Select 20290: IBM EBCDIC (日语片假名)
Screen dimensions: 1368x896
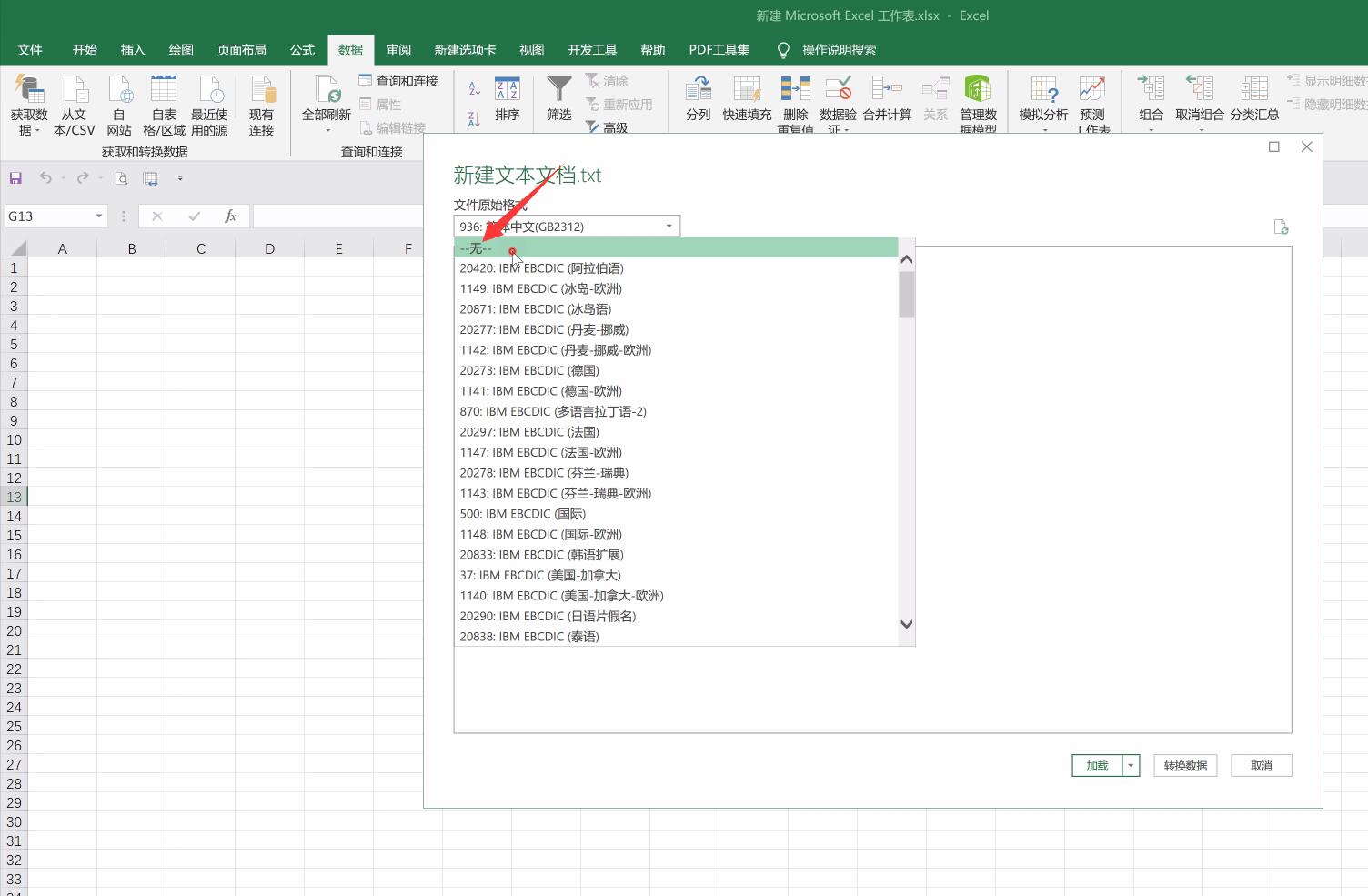(676, 616)
